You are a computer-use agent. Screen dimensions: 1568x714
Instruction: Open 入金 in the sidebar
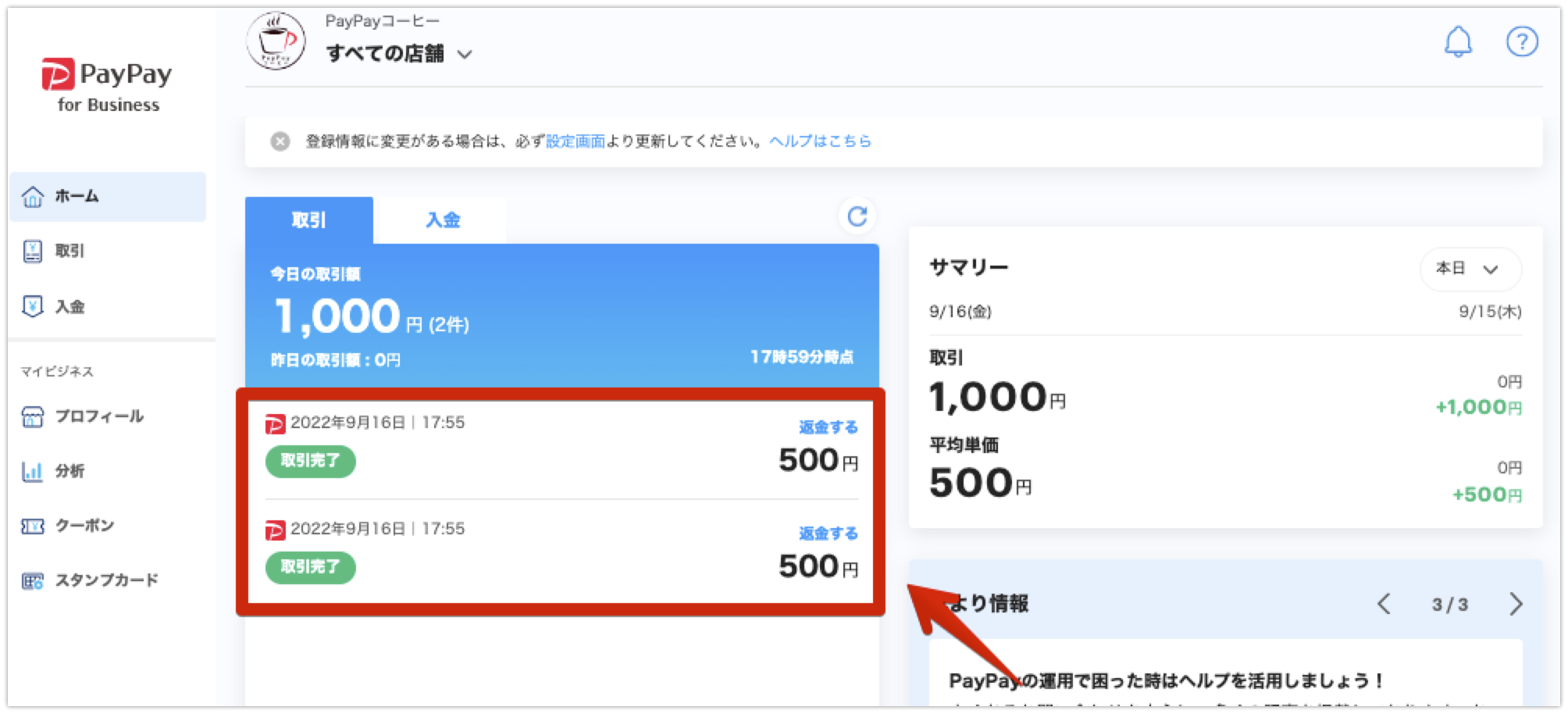[108, 306]
